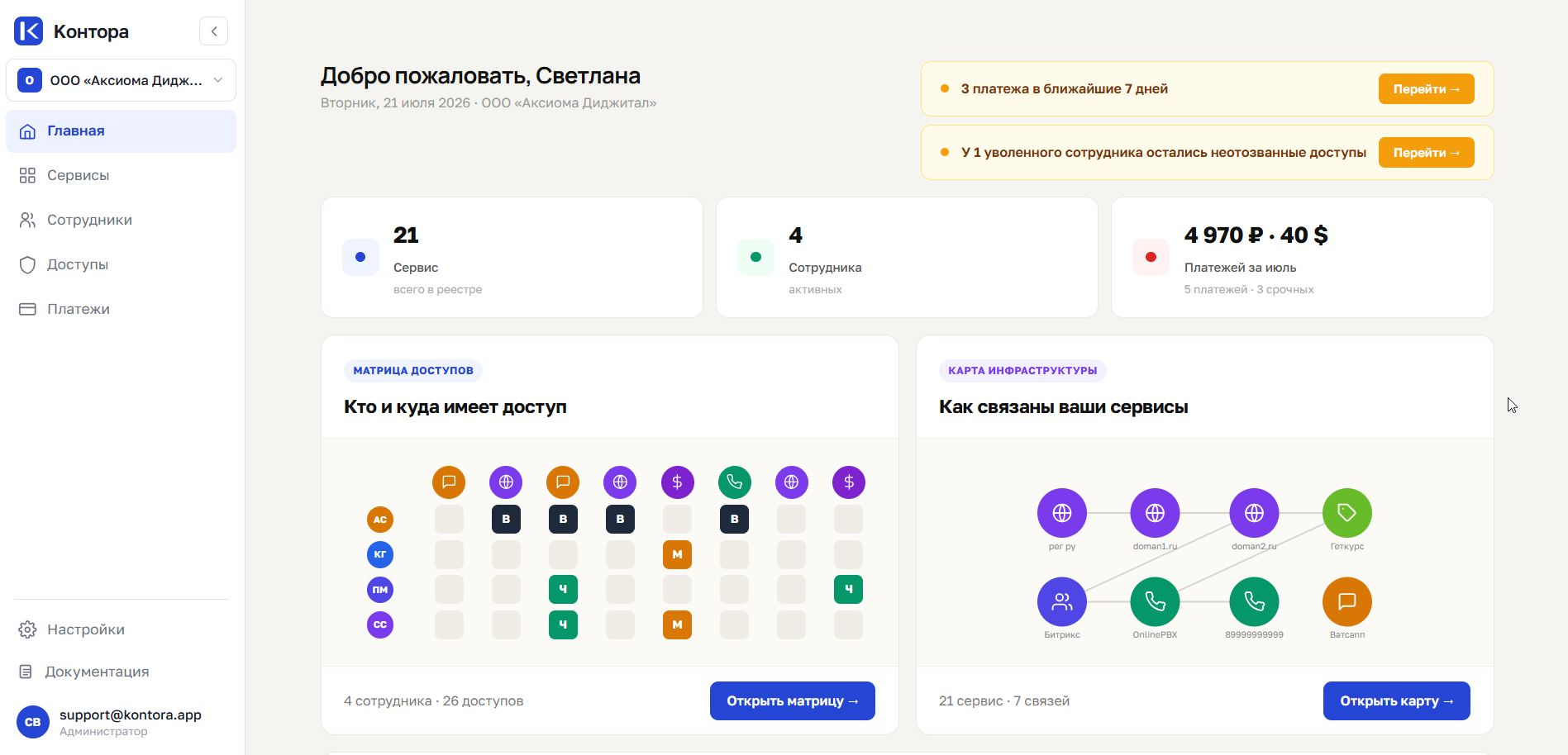This screenshot has width=1568, height=755.
Task: Open Настройки in the sidebar
Action: pos(121,629)
